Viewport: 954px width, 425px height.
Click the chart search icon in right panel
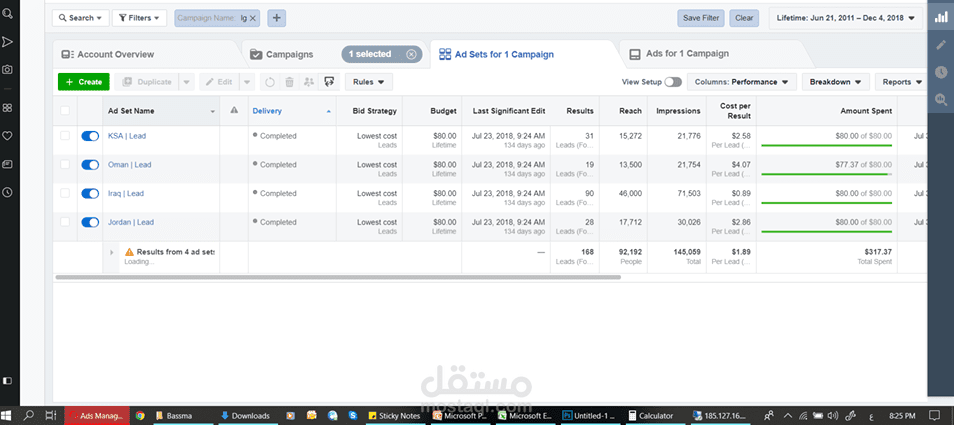pos(941,100)
